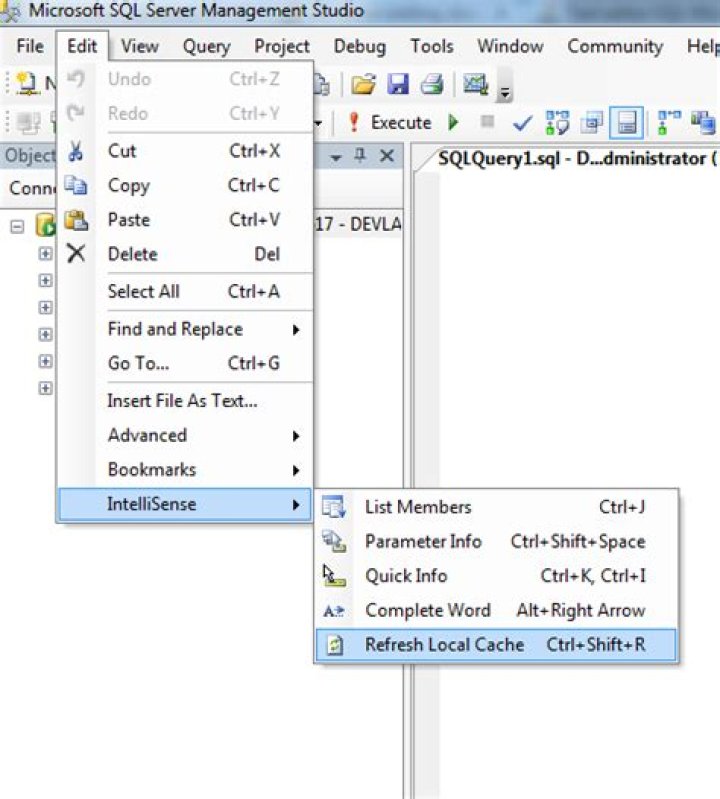Viewport: 720px width, 799px height.
Task: Open the Project menu
Action: 282,46
